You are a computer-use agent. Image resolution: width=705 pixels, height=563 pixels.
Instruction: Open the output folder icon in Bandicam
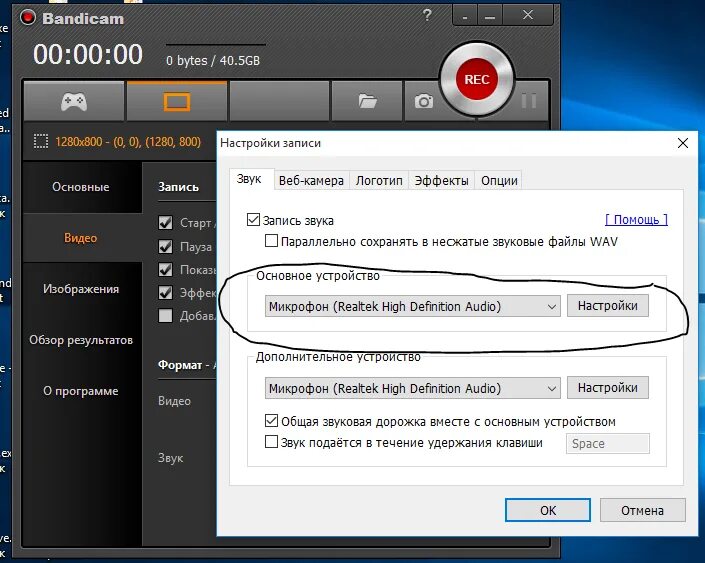[x=367, y=102]
